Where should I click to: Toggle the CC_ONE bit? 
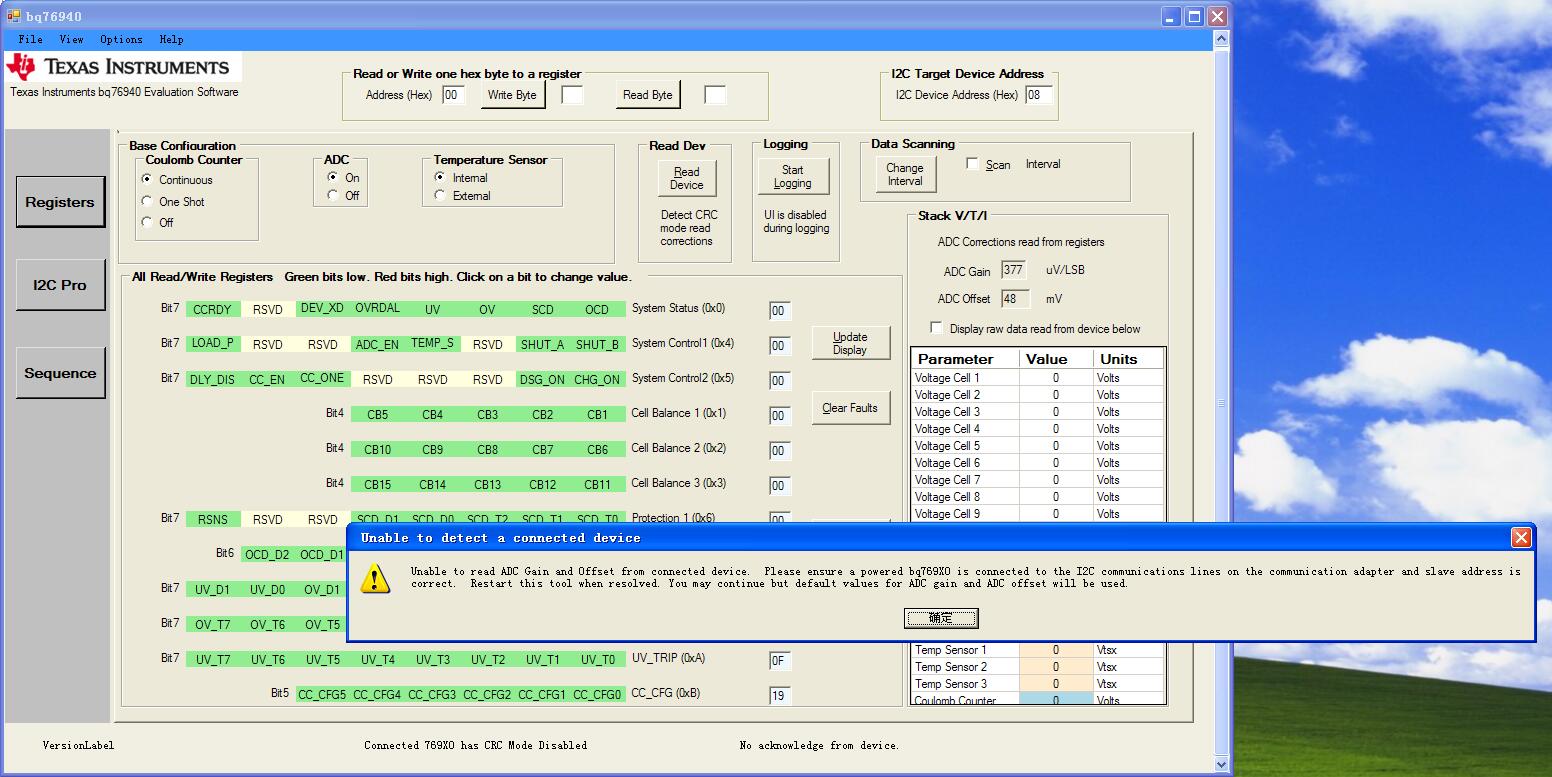(322, 378)
